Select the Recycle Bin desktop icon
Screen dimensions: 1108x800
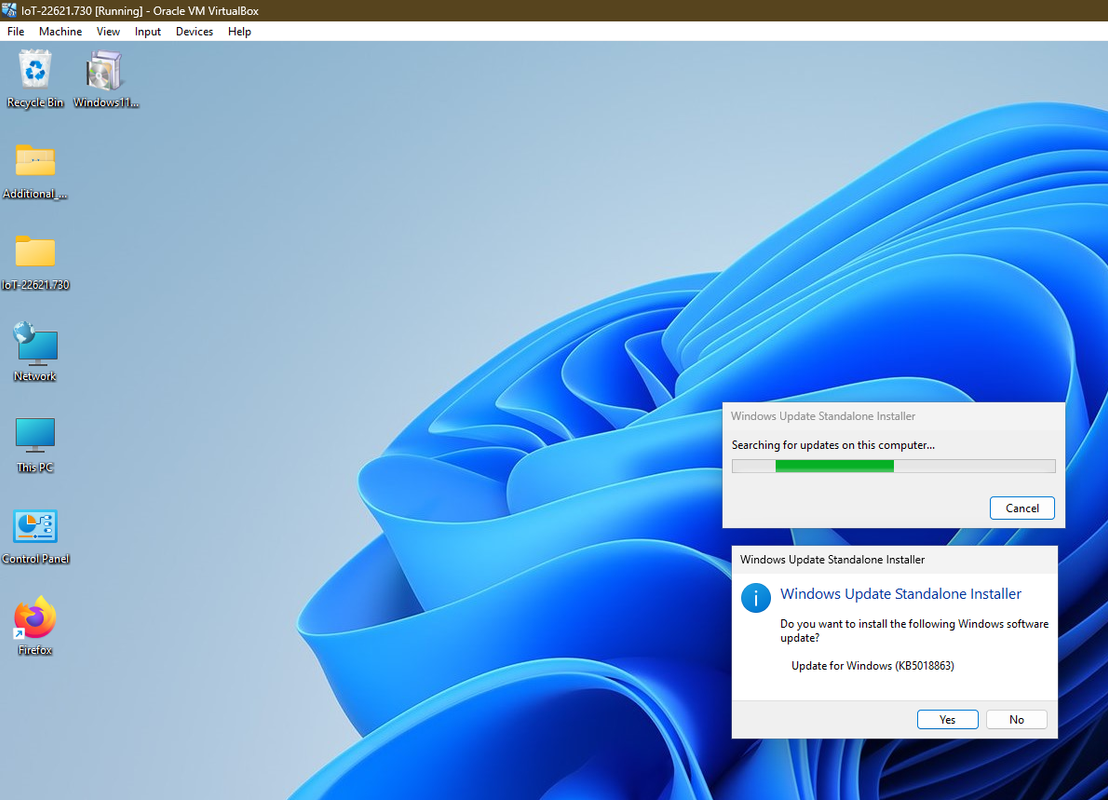(35, 78)
